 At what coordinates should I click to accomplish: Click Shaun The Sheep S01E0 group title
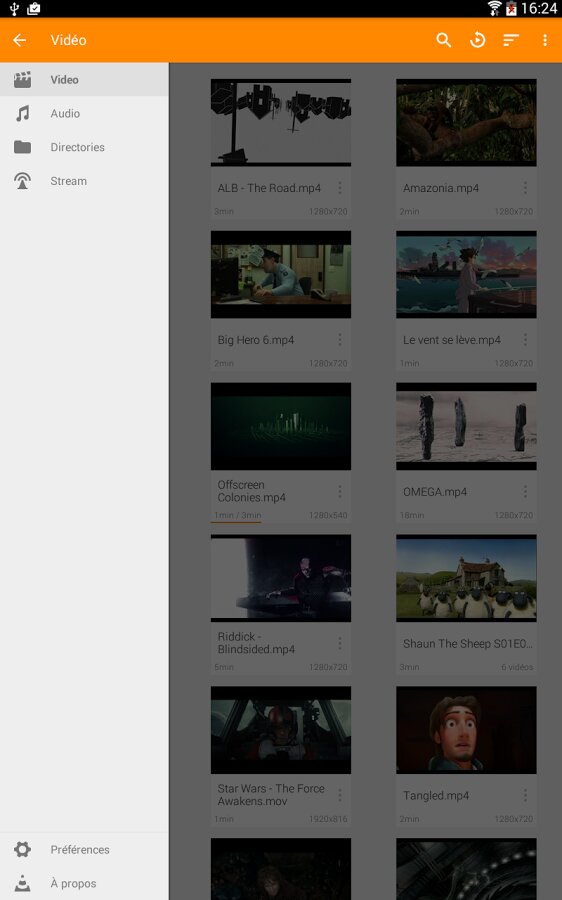point(468,643)
